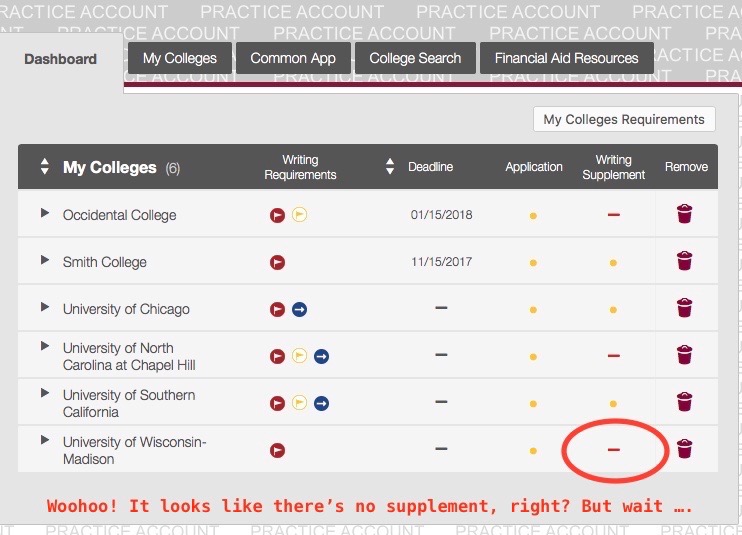742x535 pixels.
Task: Click Southern California's blue arrow icon
Action: tap(321, 403)
